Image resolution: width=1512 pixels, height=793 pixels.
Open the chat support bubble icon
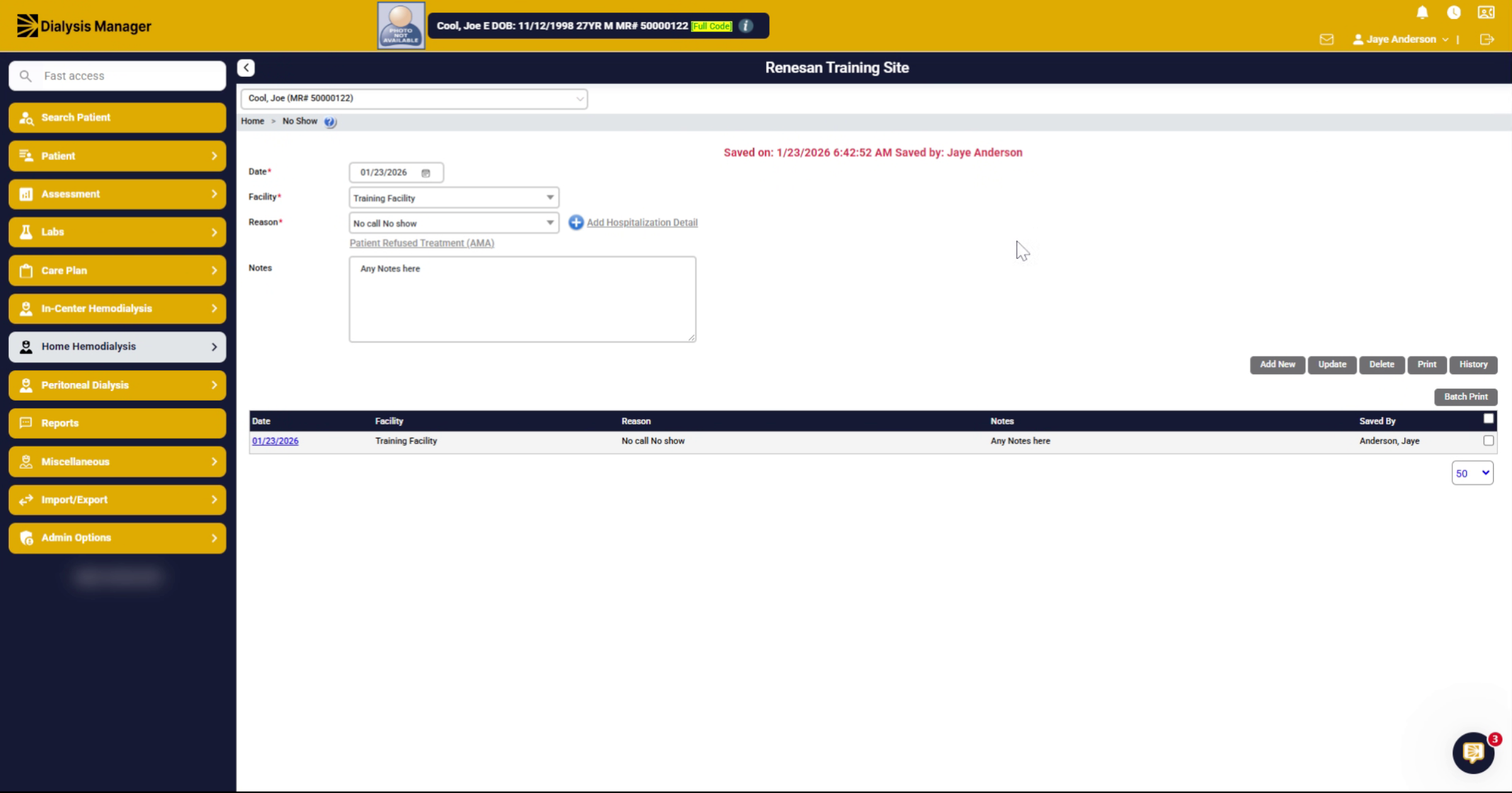(1473, 752)
